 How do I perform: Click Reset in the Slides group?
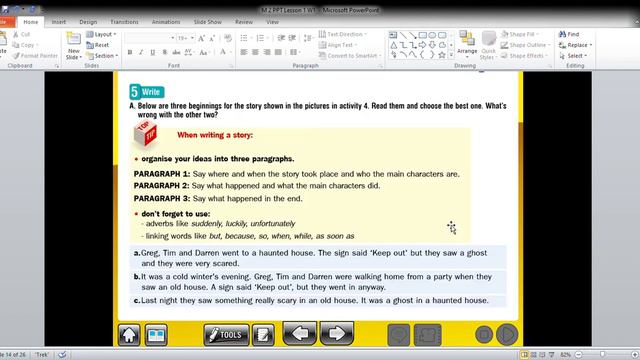pos(98,45)
